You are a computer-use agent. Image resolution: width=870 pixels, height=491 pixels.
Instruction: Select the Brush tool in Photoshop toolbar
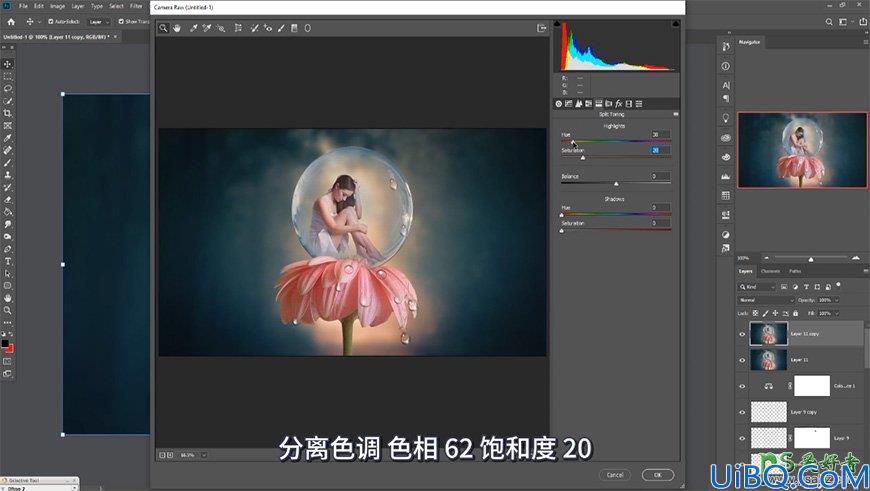[8, 163]
